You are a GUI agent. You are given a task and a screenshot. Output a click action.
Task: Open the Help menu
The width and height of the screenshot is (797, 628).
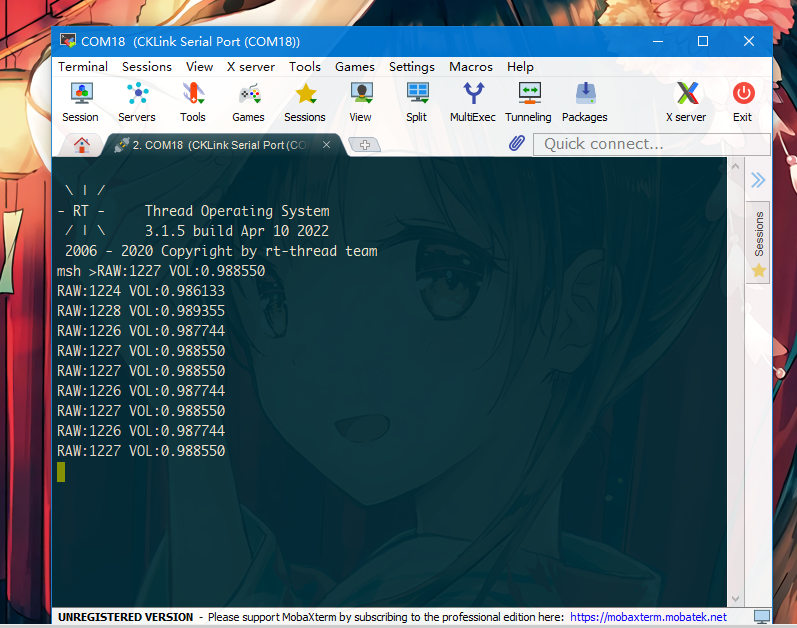(520, 67)
